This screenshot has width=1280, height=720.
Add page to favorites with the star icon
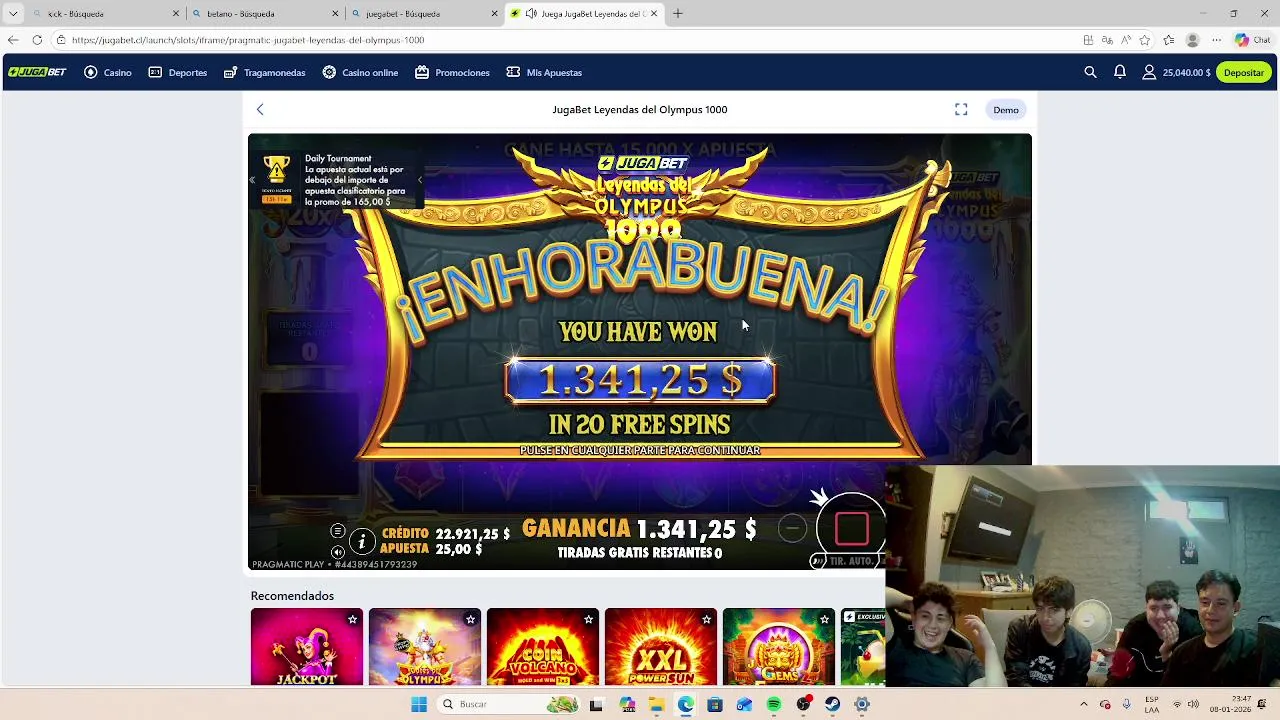point(1145,40)
